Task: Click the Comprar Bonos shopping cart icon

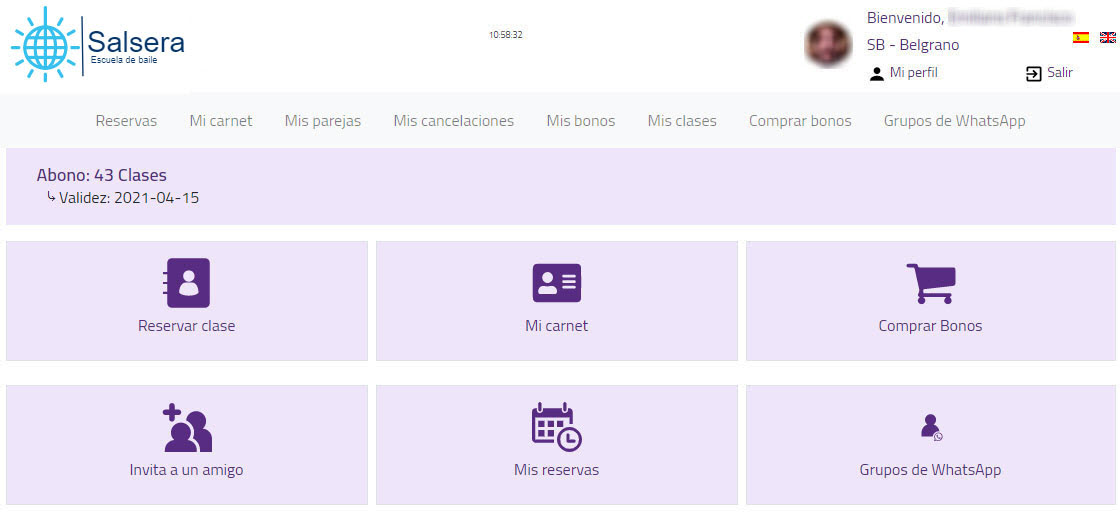Action: tap(930, 283)
